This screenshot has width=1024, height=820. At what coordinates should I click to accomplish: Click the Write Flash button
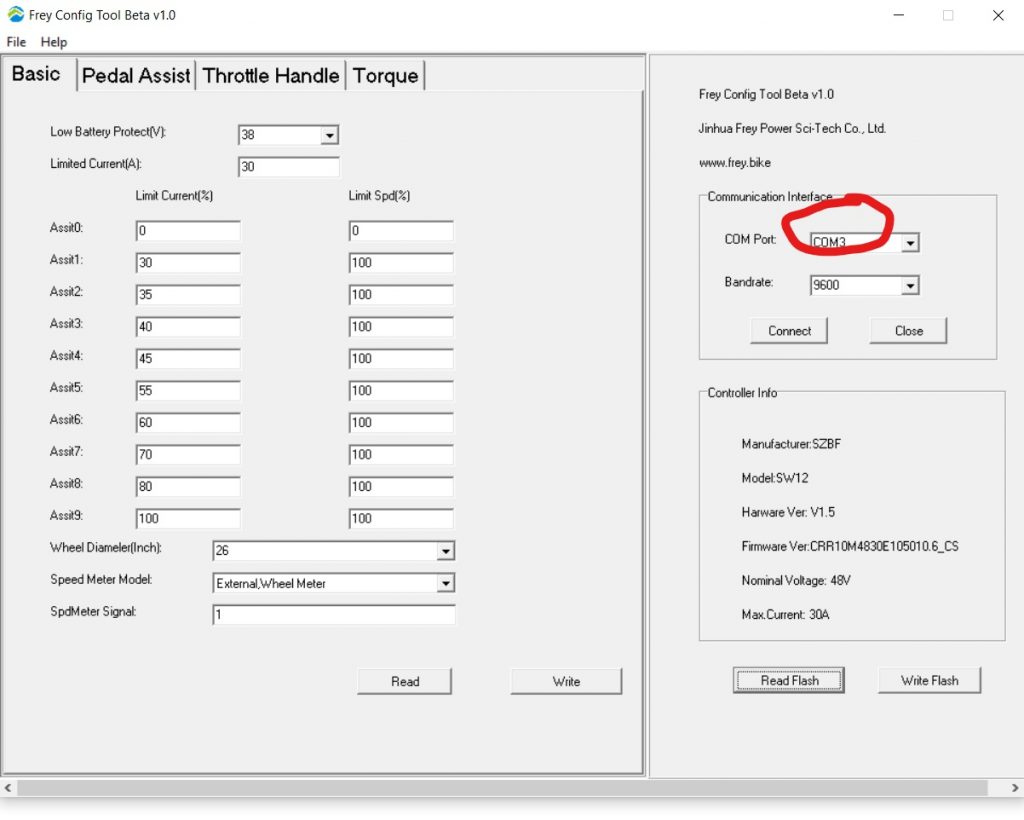929,680
